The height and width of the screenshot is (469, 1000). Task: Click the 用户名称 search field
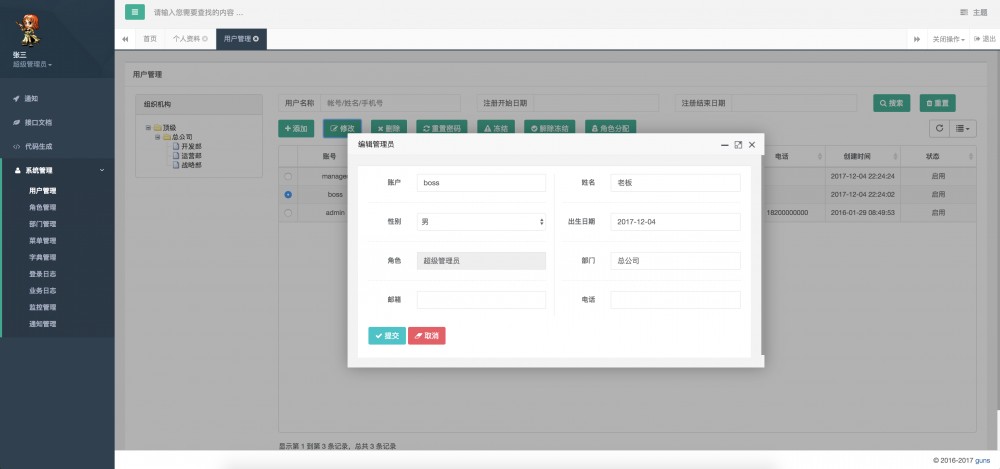tap(390, 103)
